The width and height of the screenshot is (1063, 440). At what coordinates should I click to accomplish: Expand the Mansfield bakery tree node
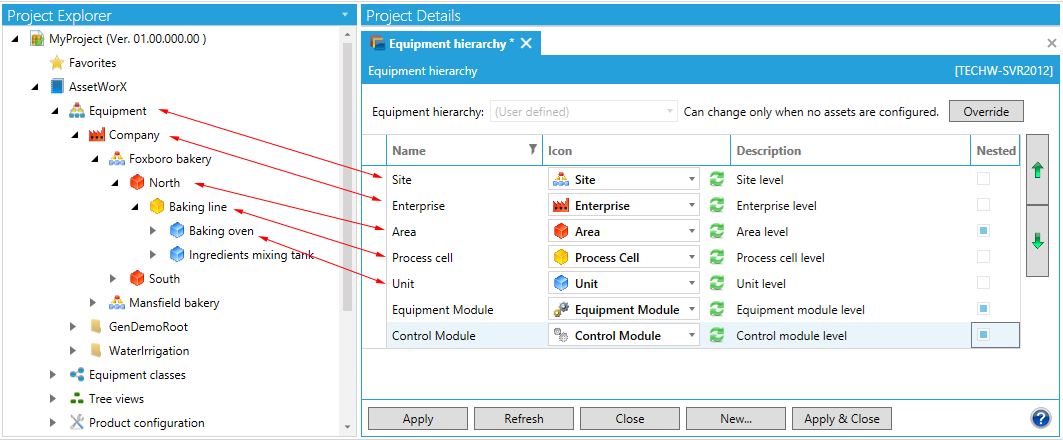[x=95, y=303]
